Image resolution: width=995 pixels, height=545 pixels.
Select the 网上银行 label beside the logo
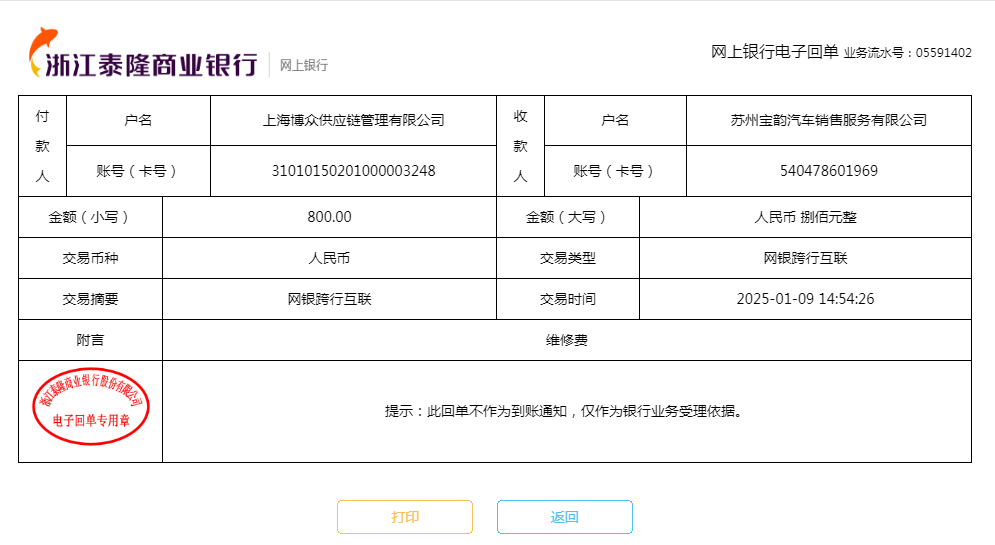point(303,66)
